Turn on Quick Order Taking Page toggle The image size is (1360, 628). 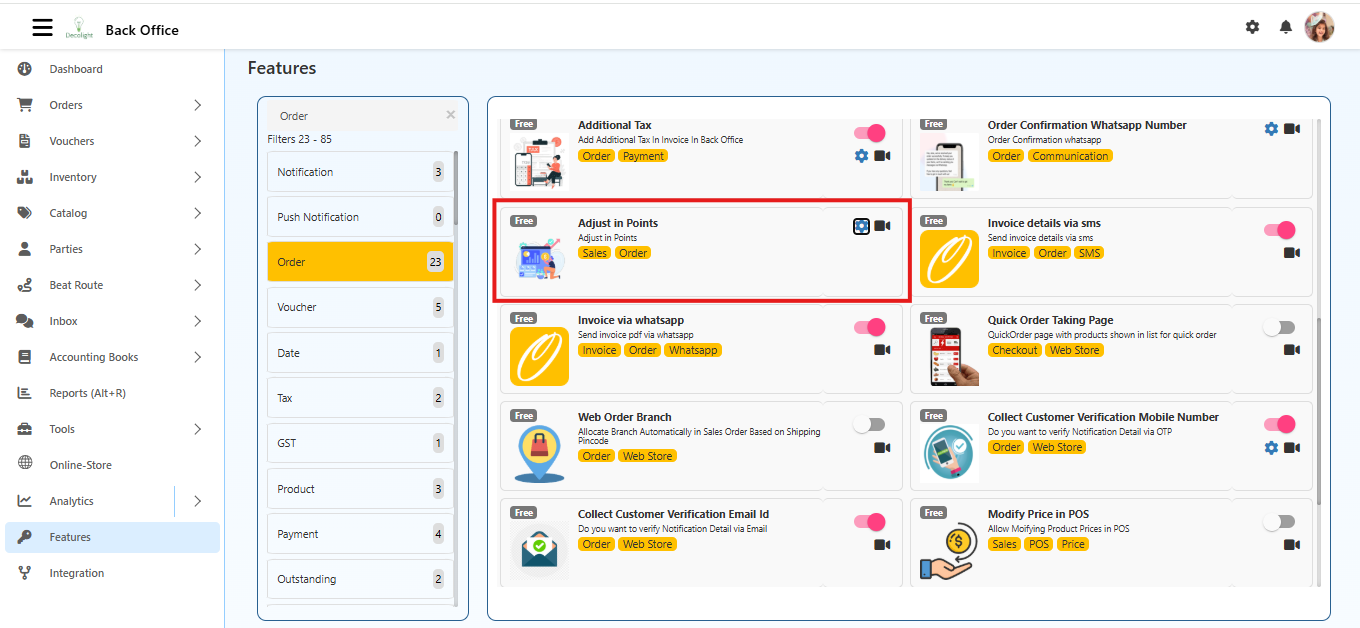1279,328
